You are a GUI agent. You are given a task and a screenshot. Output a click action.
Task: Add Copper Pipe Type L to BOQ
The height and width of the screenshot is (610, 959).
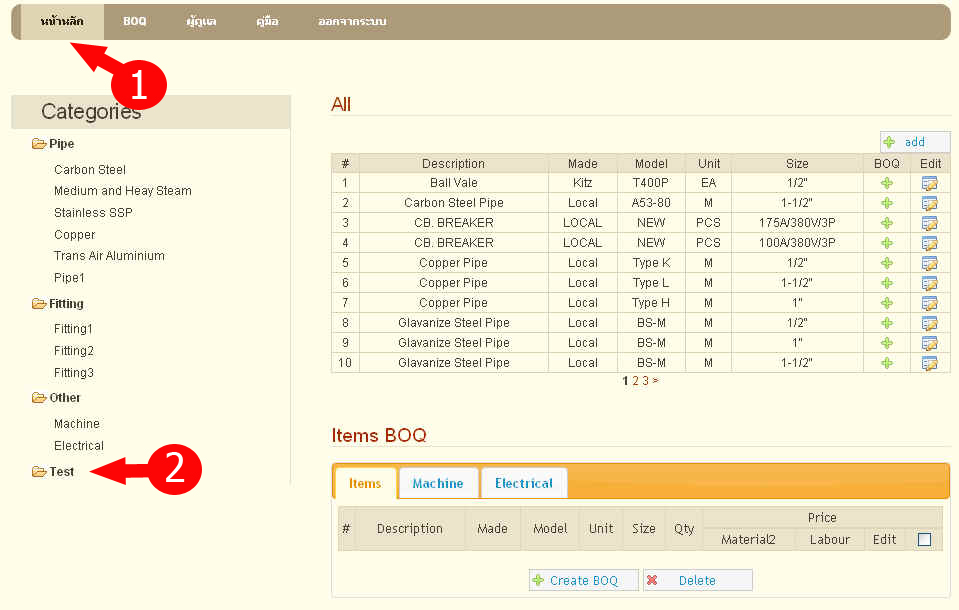pos(886,283)
